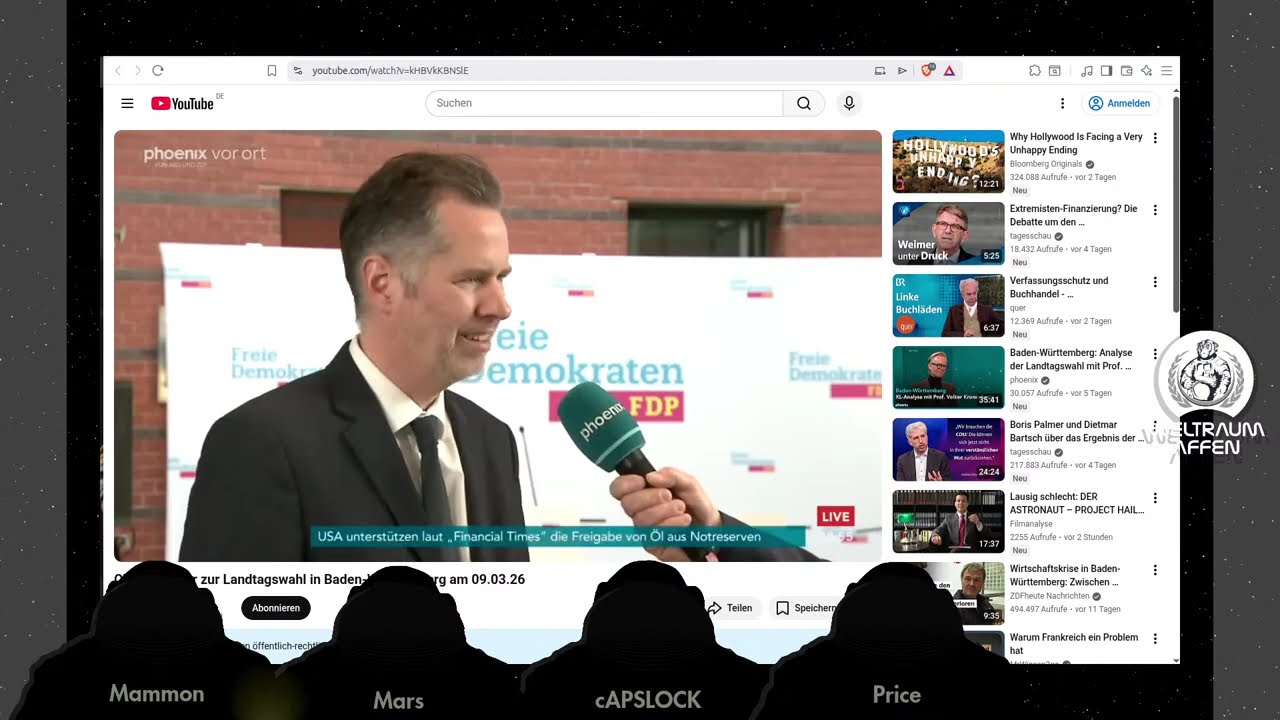Open the Brave Rewards triangle icon
The image size is (1280, 720).
pyautogui.click(x=949, y=71)
